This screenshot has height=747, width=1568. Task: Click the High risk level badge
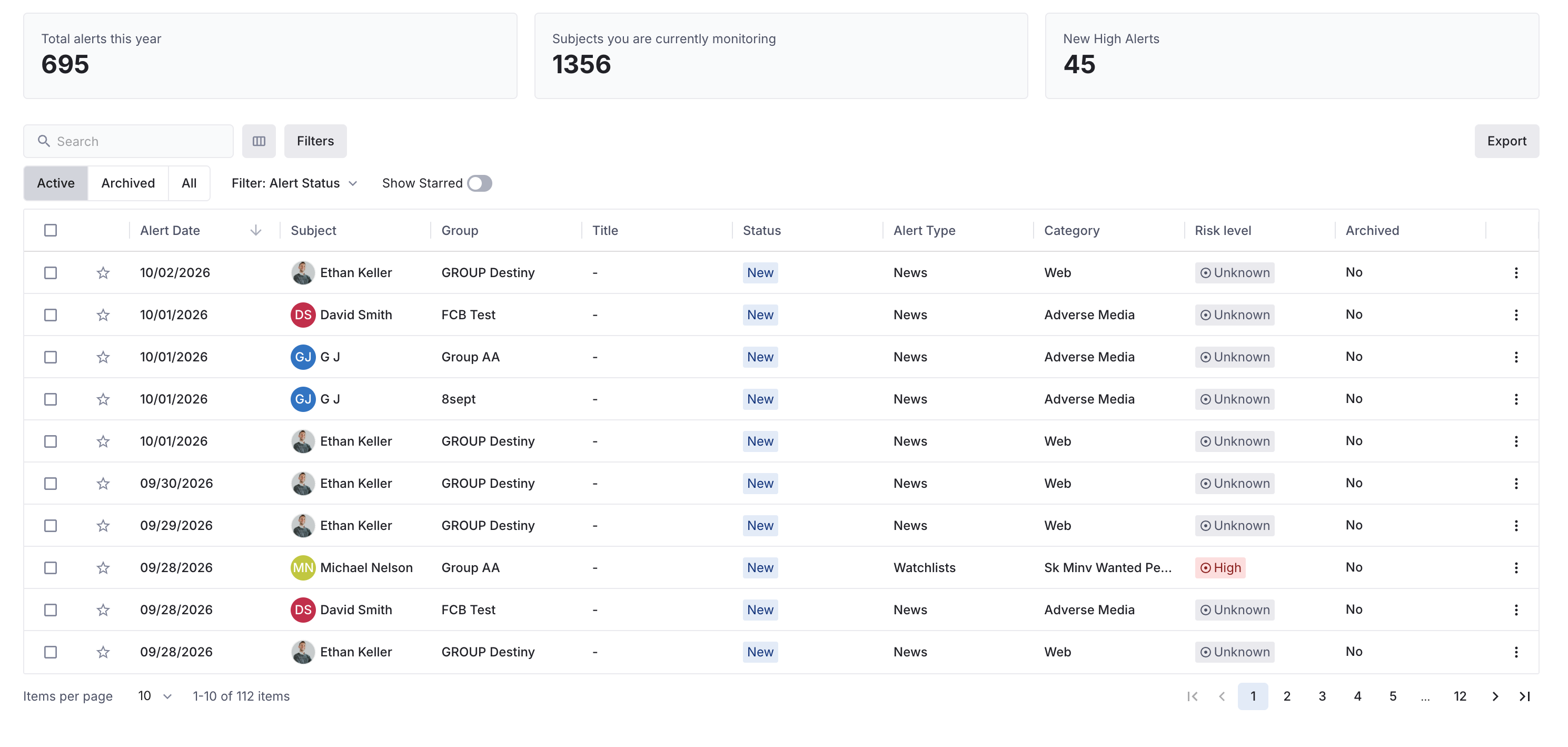[x=1220, y=567]
